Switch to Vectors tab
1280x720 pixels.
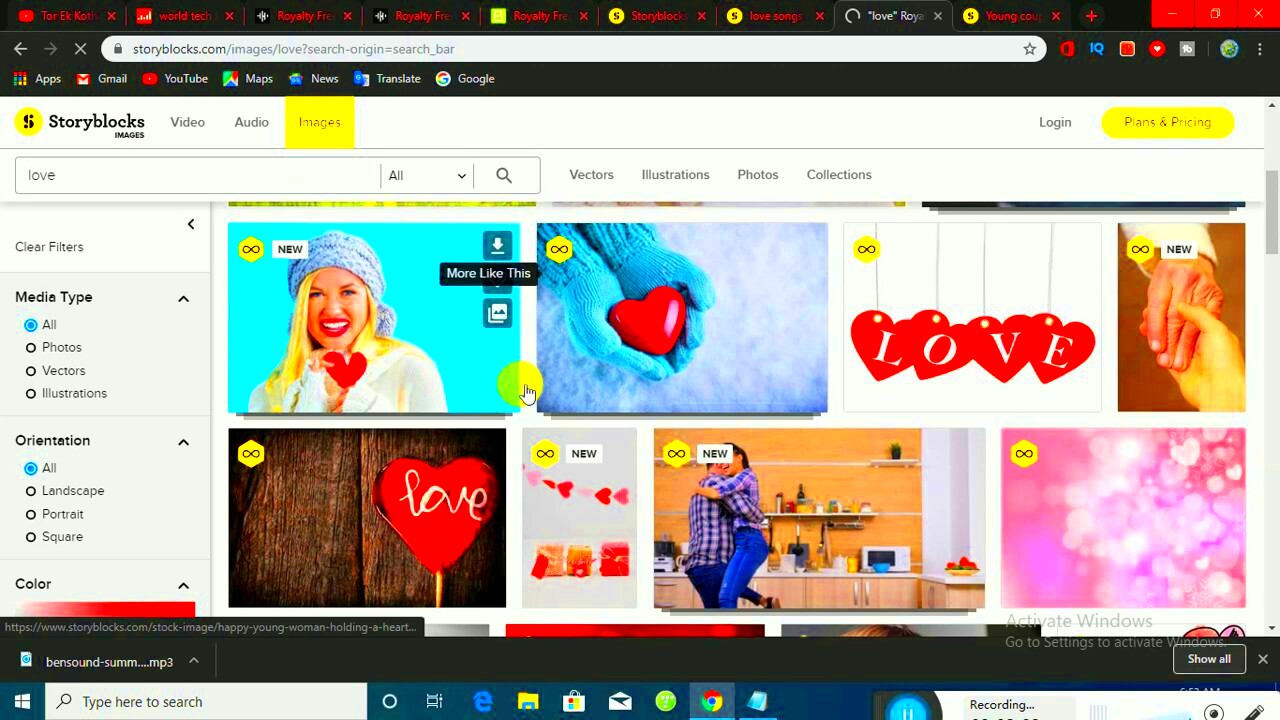point(591,175)
